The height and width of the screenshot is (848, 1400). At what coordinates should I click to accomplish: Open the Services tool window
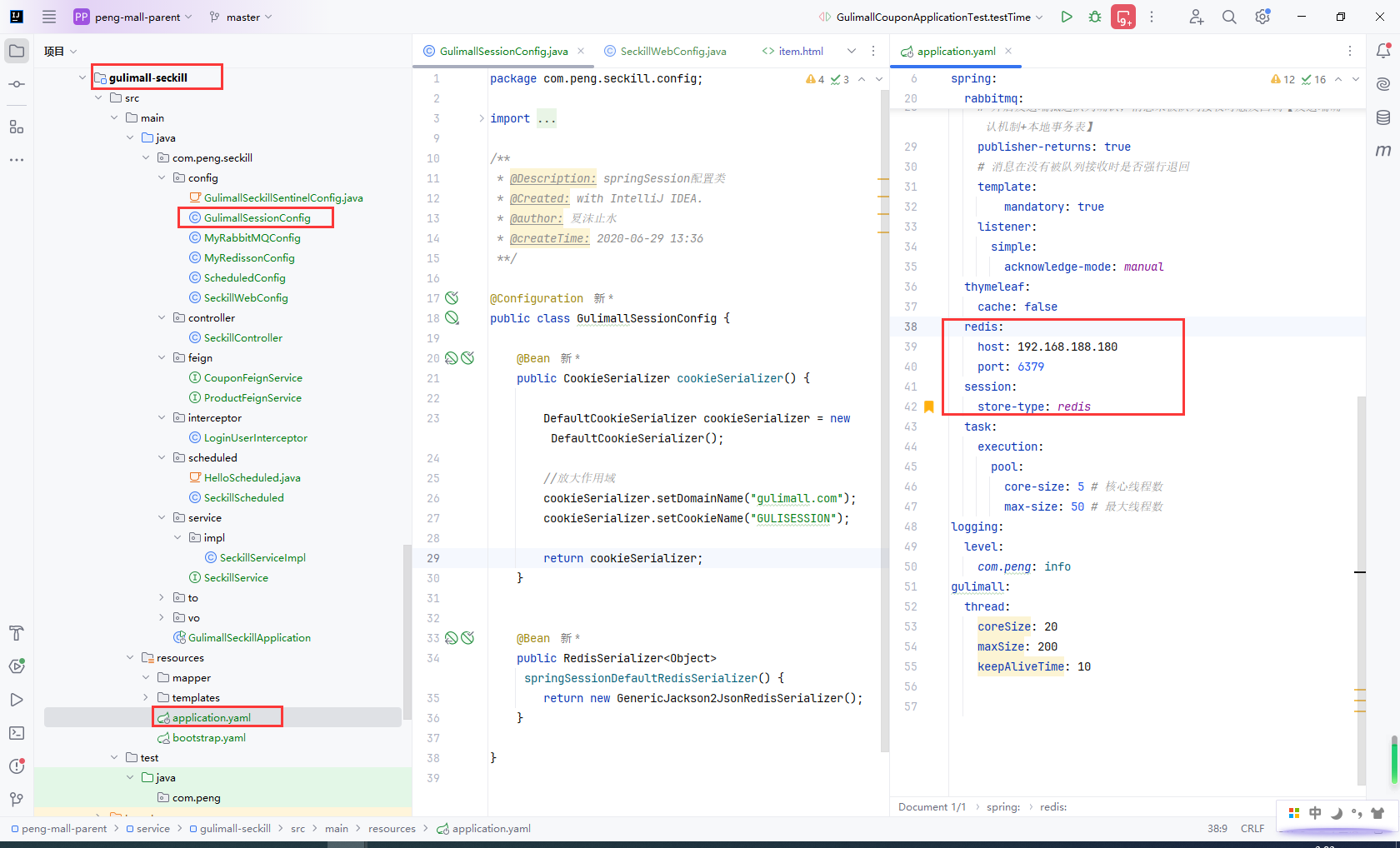point(17,666)
